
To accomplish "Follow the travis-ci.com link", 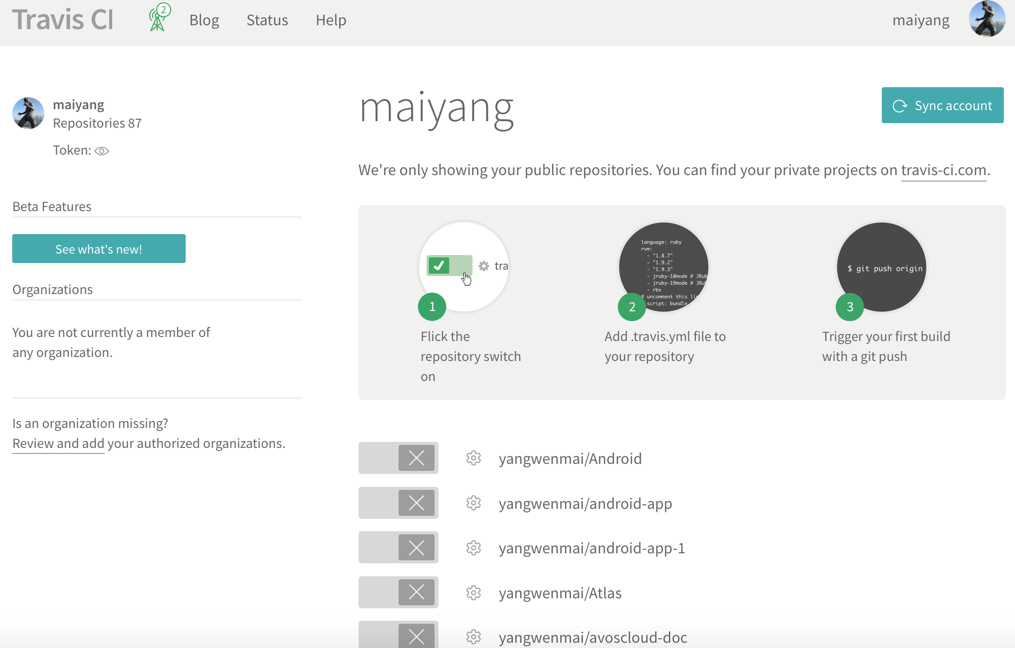I will 944,170.
